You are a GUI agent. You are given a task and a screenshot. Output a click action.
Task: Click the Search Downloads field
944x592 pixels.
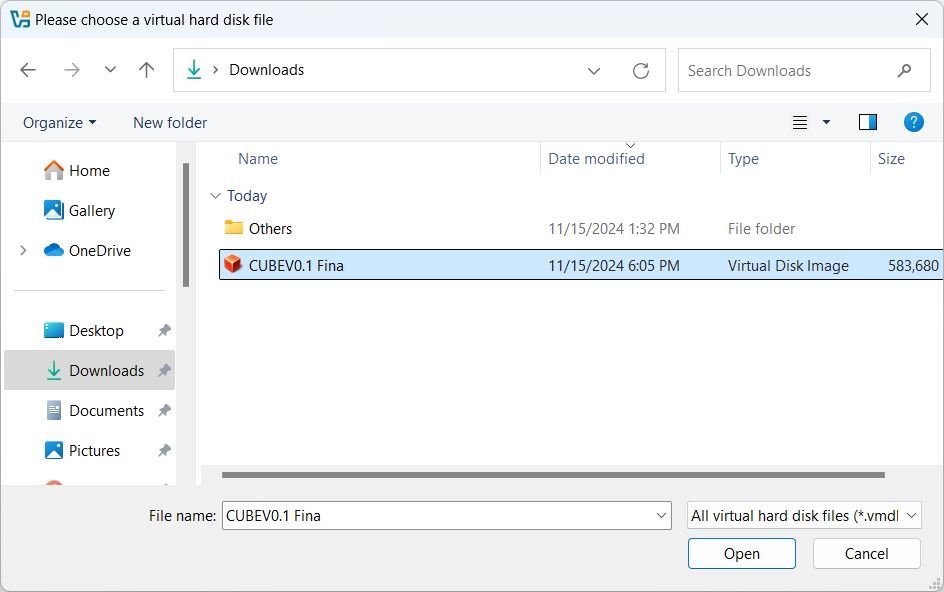tap(785, 71)
